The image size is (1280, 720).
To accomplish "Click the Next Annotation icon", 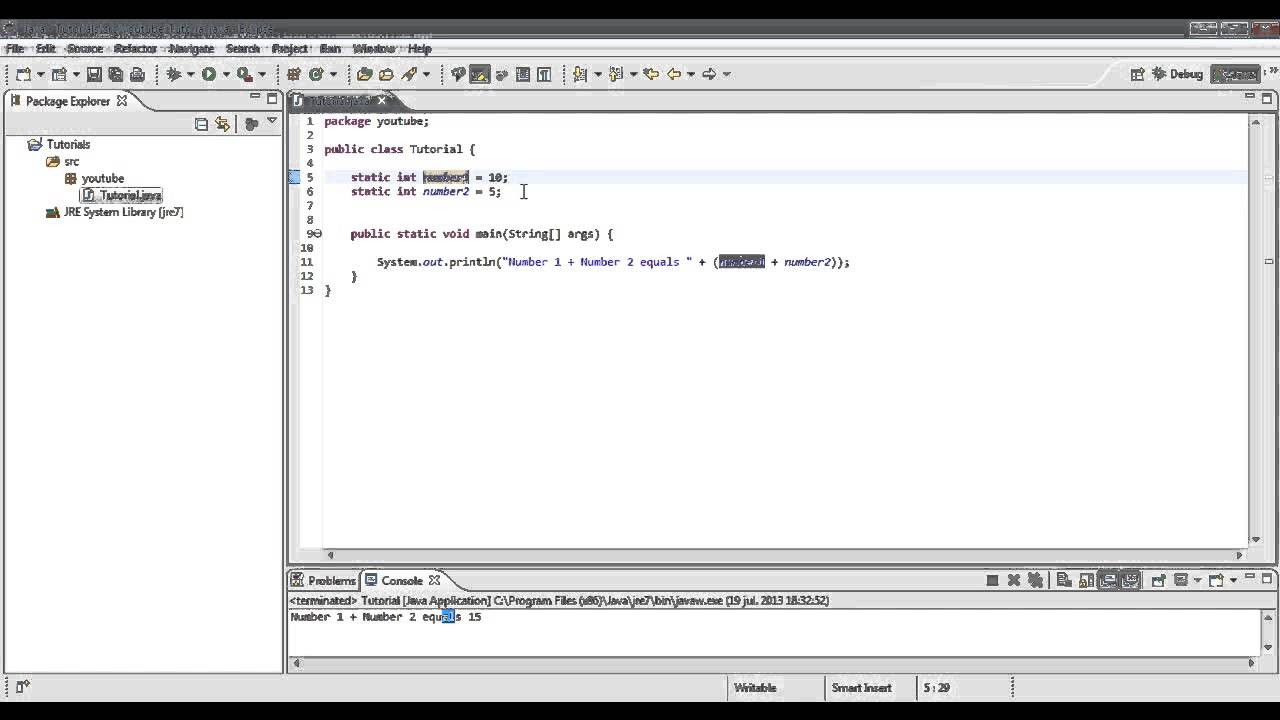I will 580,74.
